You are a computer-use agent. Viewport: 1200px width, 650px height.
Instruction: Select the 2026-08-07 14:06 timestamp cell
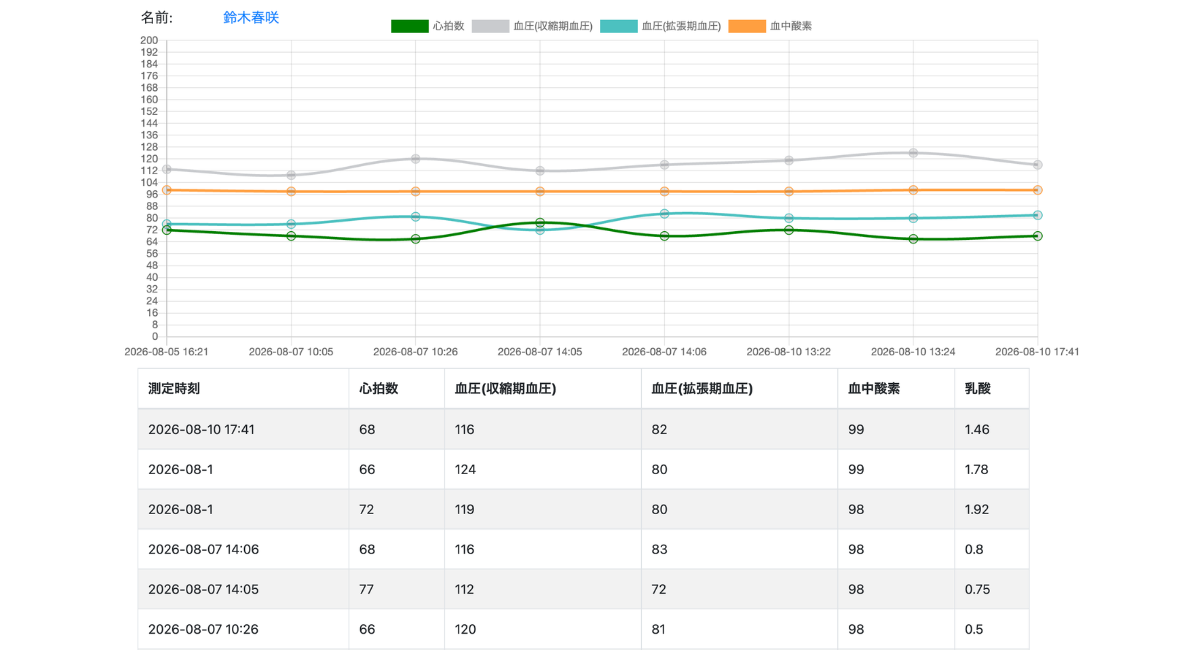243,549
